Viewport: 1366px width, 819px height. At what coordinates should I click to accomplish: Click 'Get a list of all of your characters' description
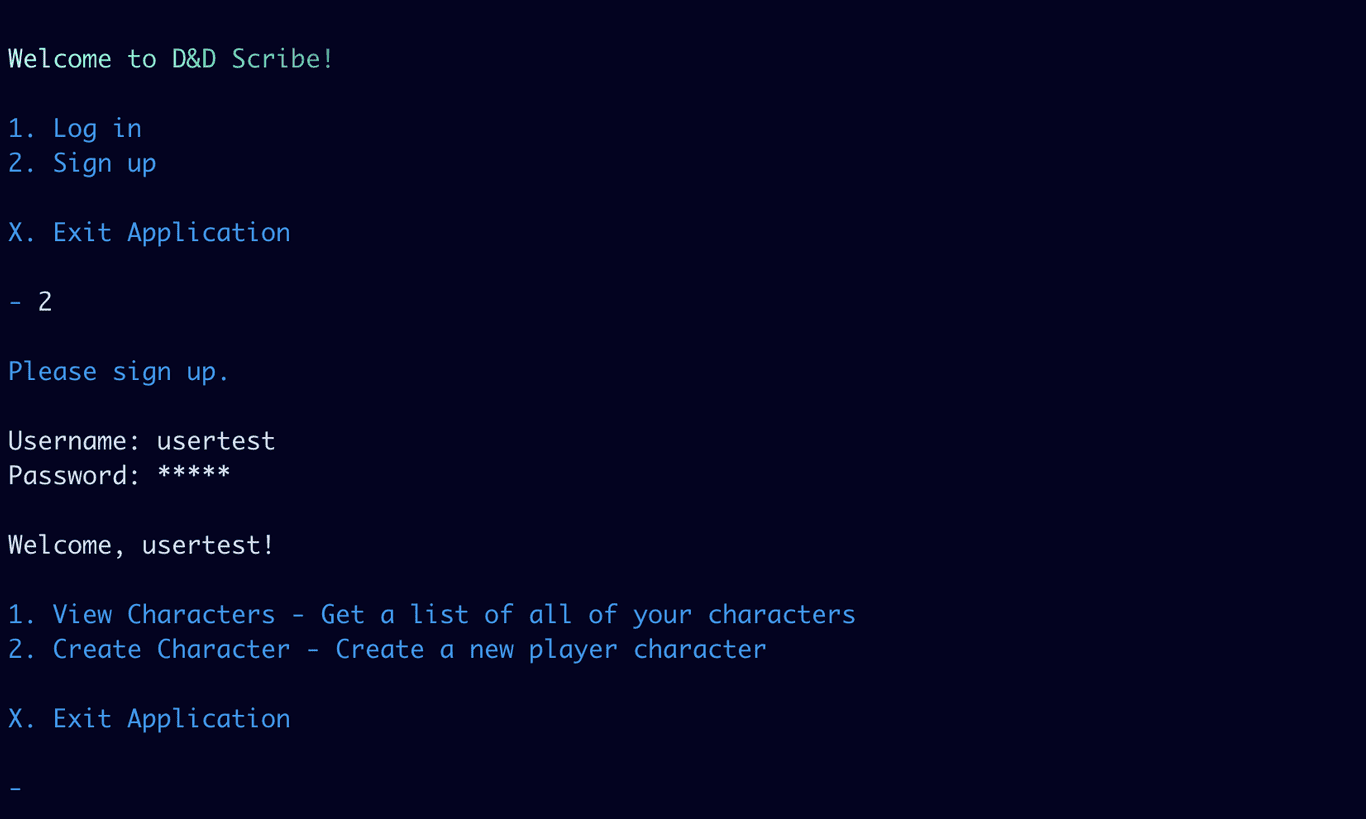click(588, 615)
